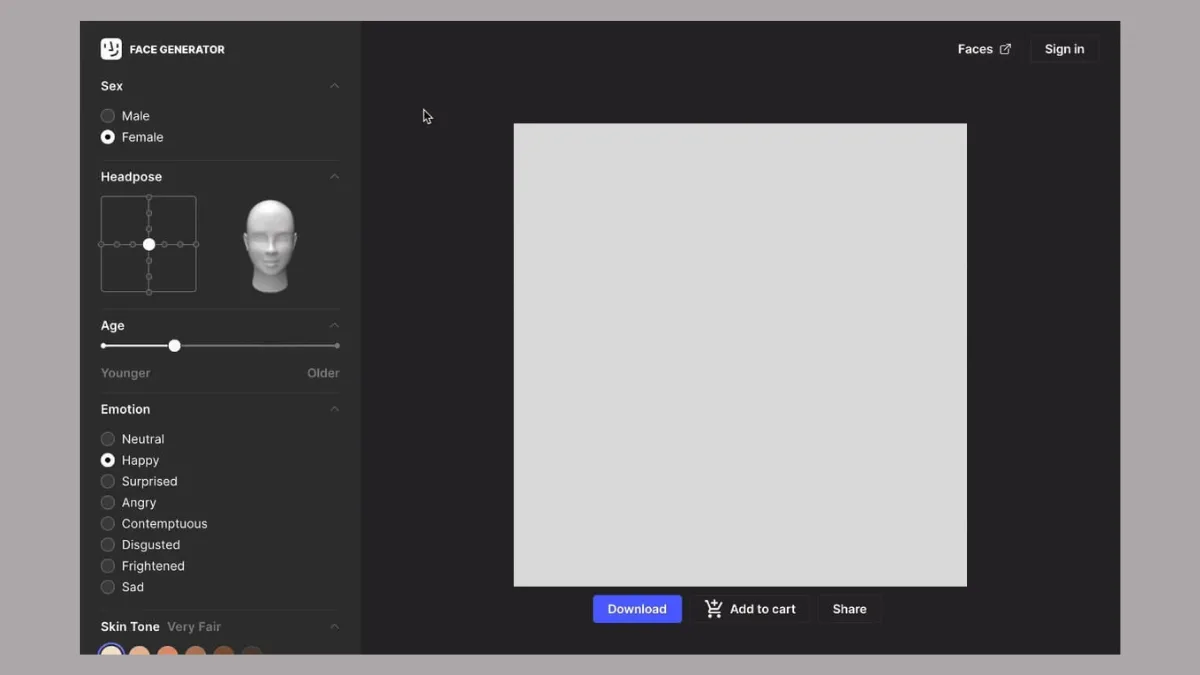
Task: Click the shopping cart icon on Add to cart
Action: [713, 608]
